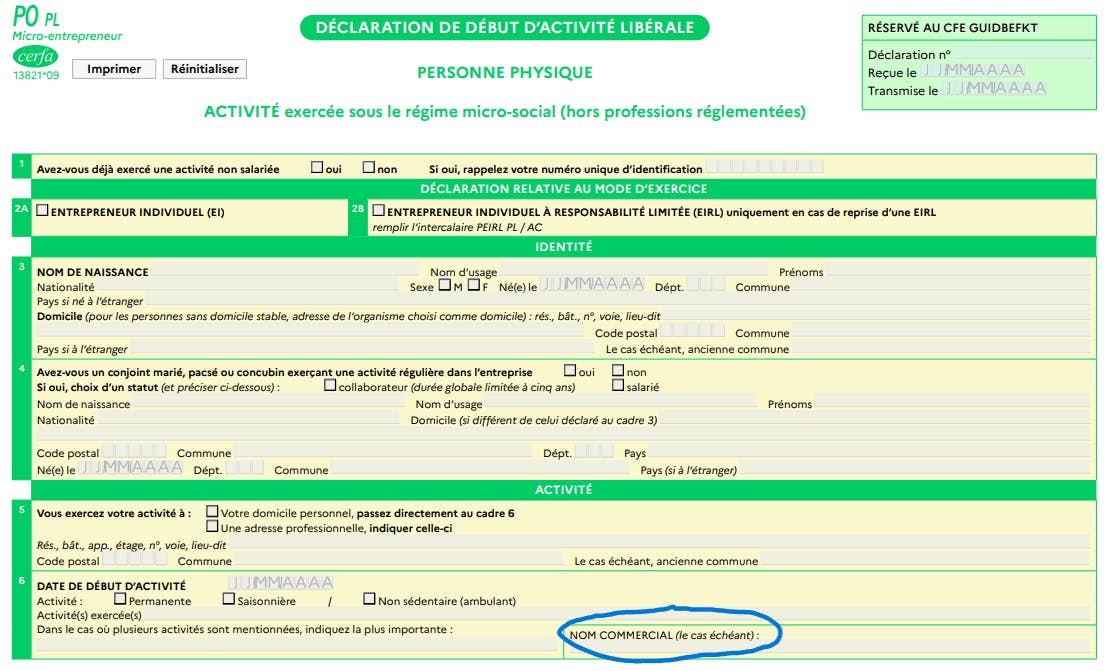Select the 'collaborateur' statut checkbox
This screenshot has width=1109, height=671.
click(329, 384)
